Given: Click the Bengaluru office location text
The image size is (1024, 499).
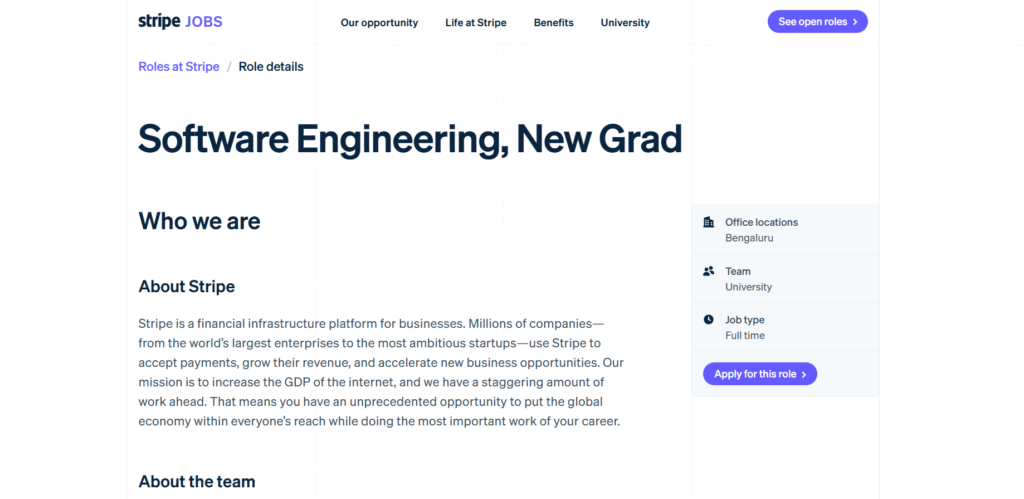Looking at the screenshot, I should click(749, 238).
